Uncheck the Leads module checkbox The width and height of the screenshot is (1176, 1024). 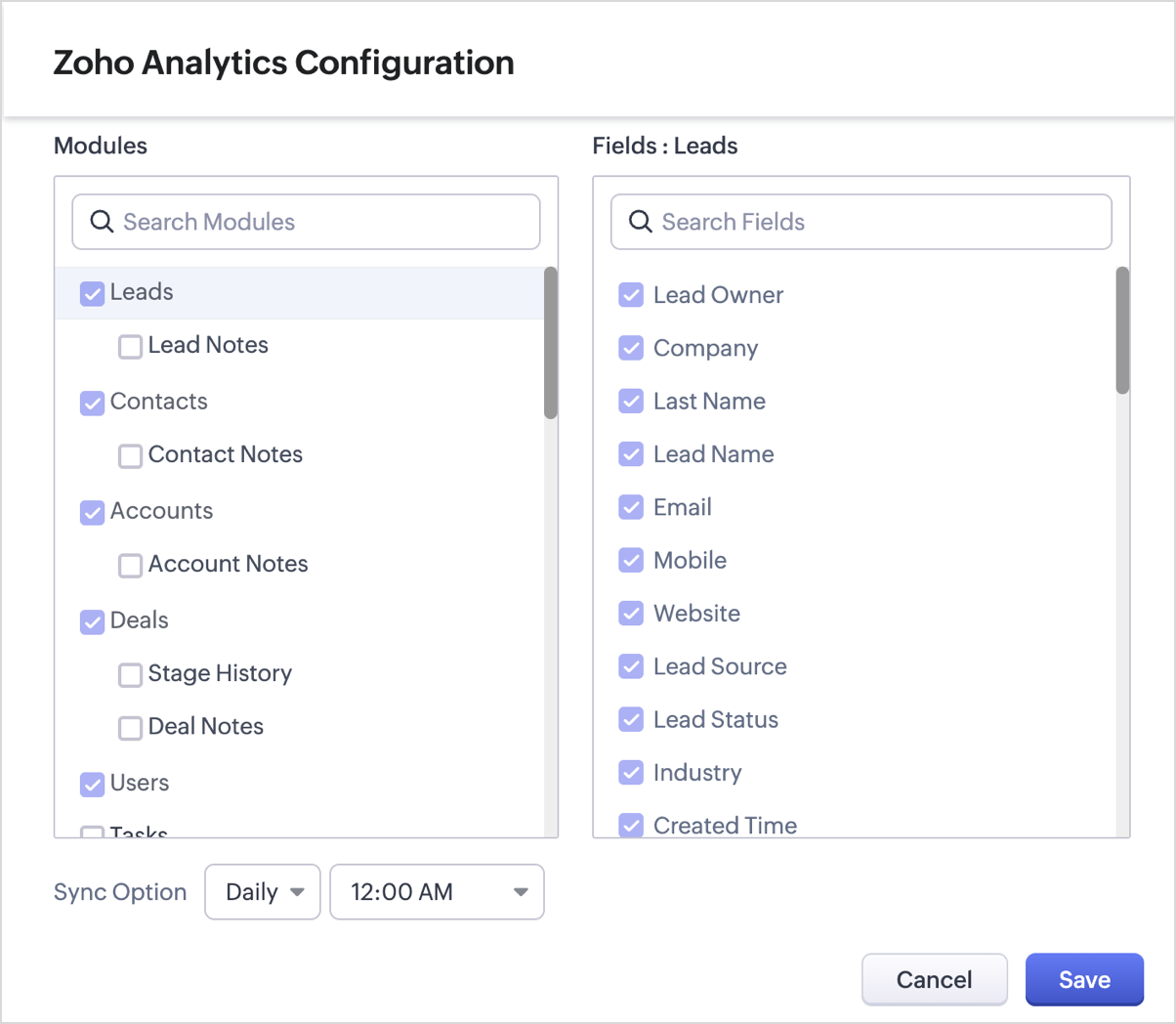pos(93,293)
